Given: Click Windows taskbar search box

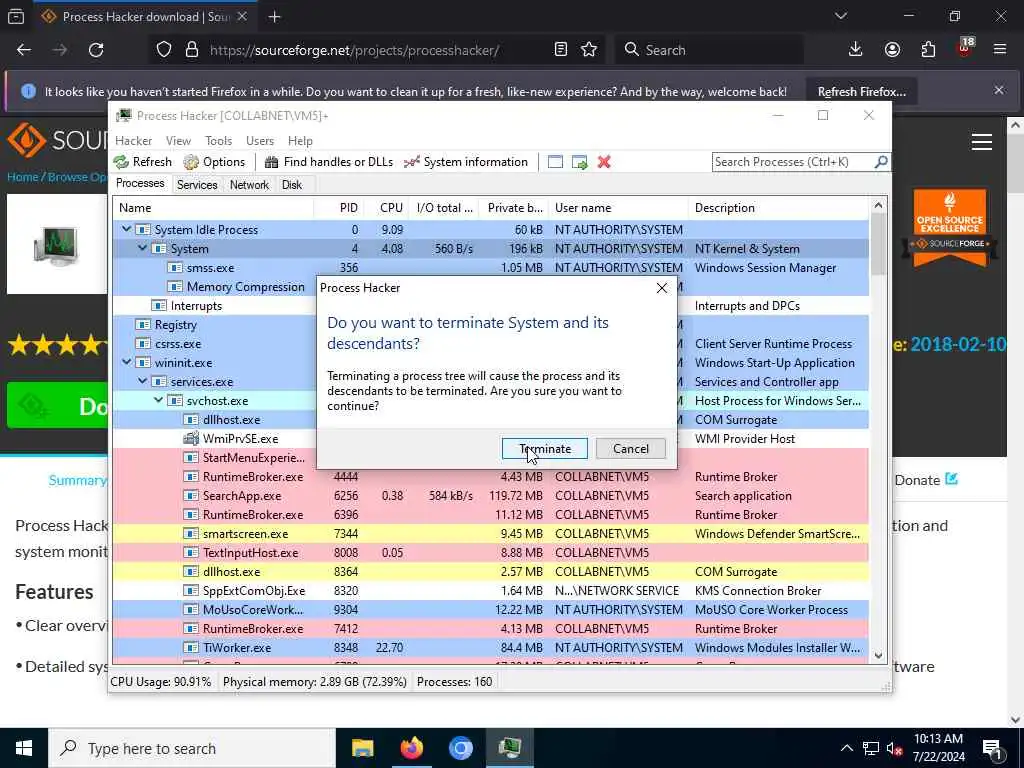Looking at the screenshot, I should tap(192, 748).
